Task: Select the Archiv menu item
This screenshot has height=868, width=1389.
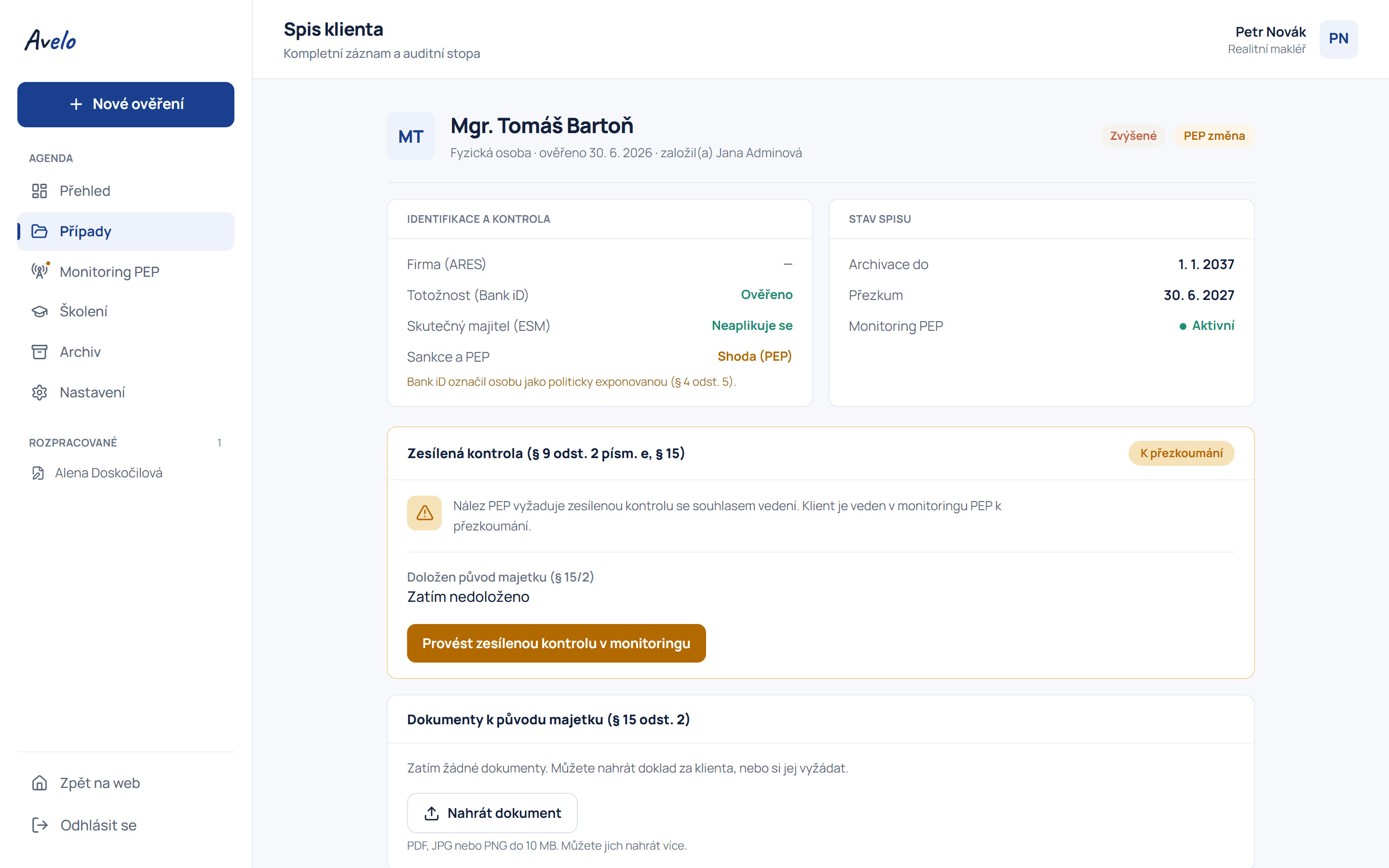Action: pos(126,352)
